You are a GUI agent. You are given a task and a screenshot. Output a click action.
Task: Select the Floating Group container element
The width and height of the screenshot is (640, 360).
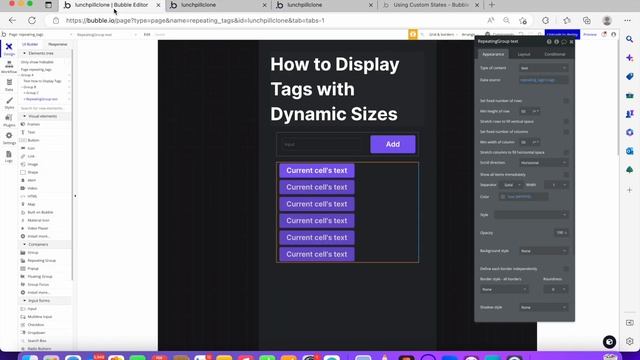[40, 276]
